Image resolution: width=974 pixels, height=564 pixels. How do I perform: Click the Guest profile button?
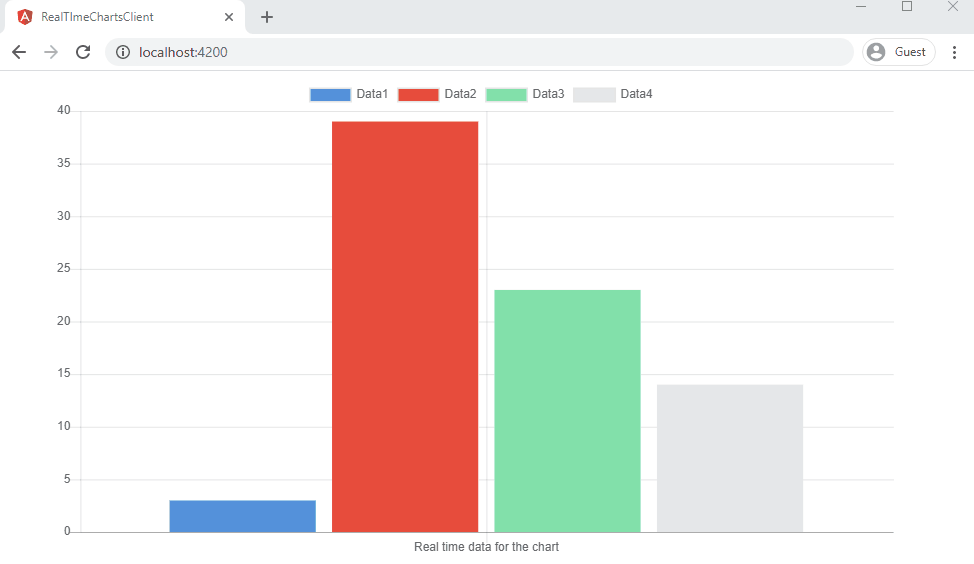[x=898, y=52]
